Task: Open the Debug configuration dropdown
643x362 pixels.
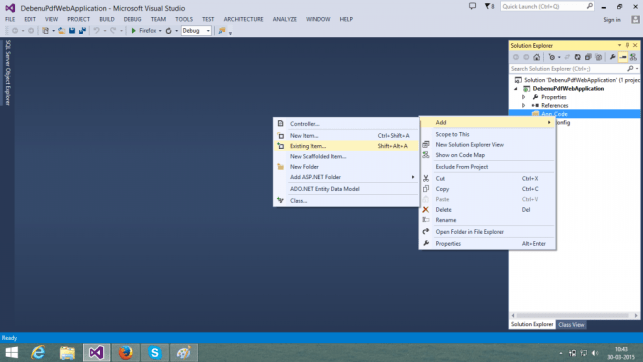Action: [x=196, y=31]
